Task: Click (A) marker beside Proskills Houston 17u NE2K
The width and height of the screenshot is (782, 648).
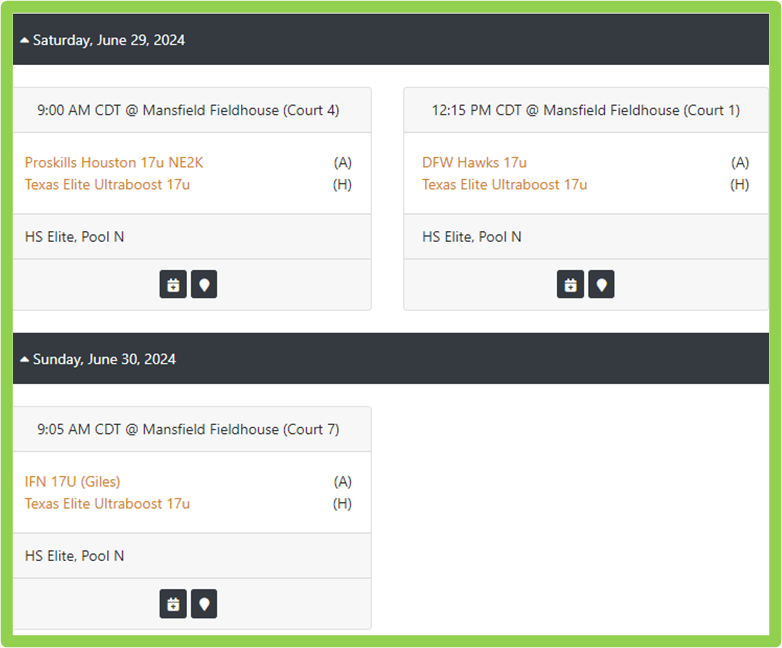Action: tap(343, 163)
